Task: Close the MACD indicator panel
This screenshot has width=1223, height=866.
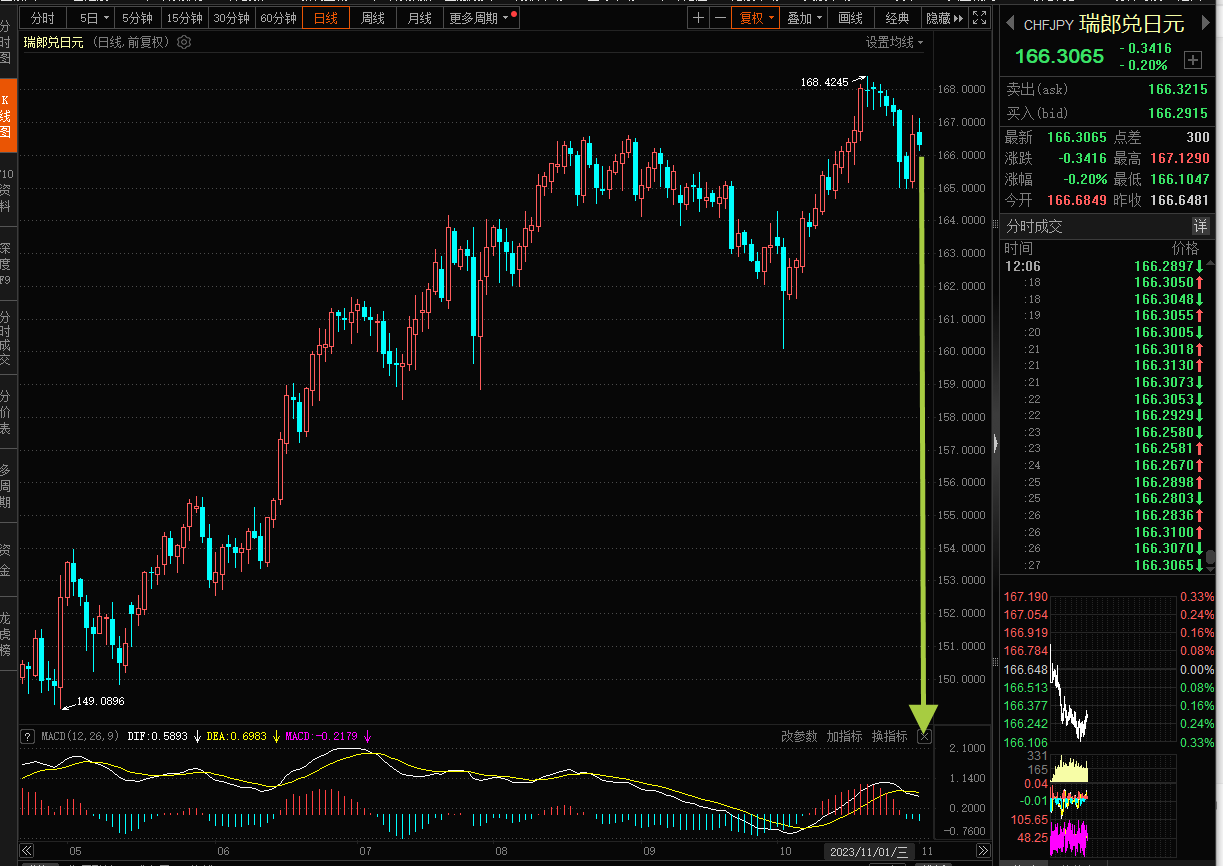Action: click(924, 736)
